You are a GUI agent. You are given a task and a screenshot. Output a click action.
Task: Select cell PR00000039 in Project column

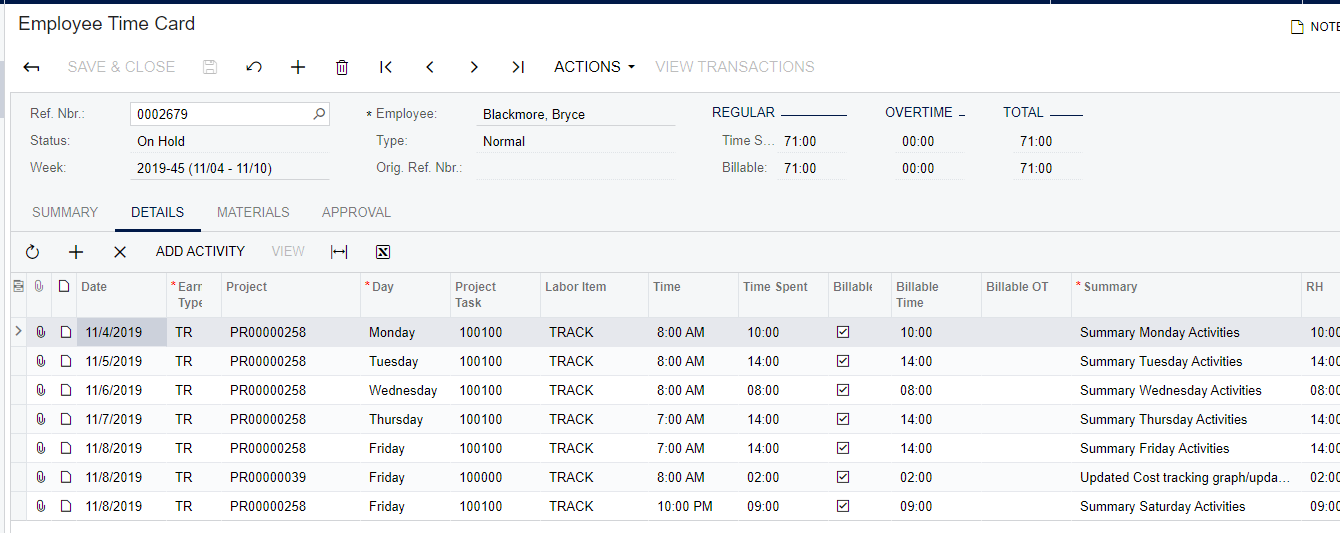291,477
